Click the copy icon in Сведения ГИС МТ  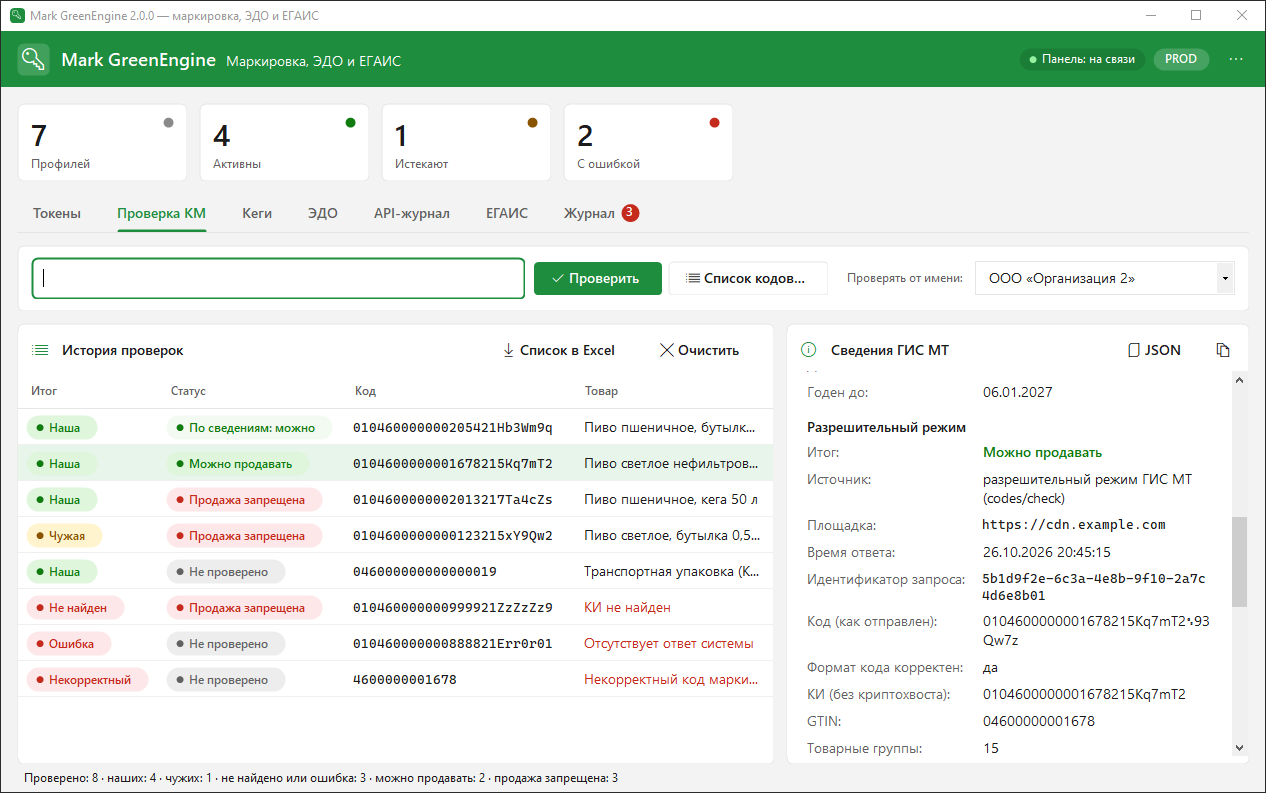click(1222, 350)
